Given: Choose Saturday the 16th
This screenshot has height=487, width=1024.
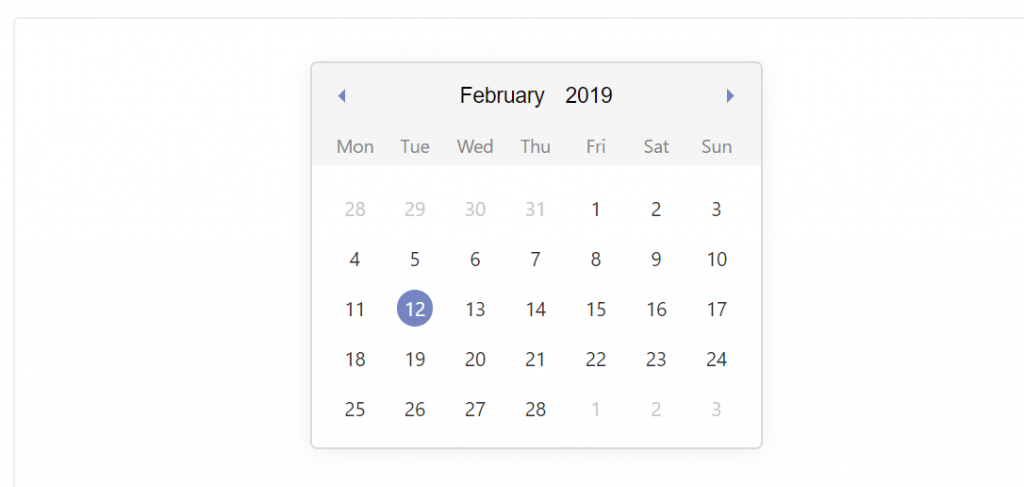Looking at the screenshot, I should click(656, 309).
